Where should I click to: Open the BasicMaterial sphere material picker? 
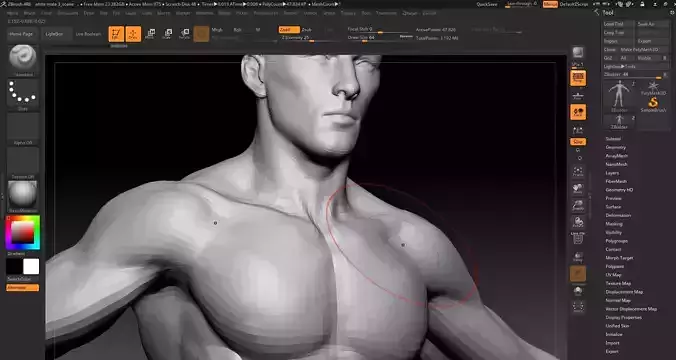click(23, 194)
